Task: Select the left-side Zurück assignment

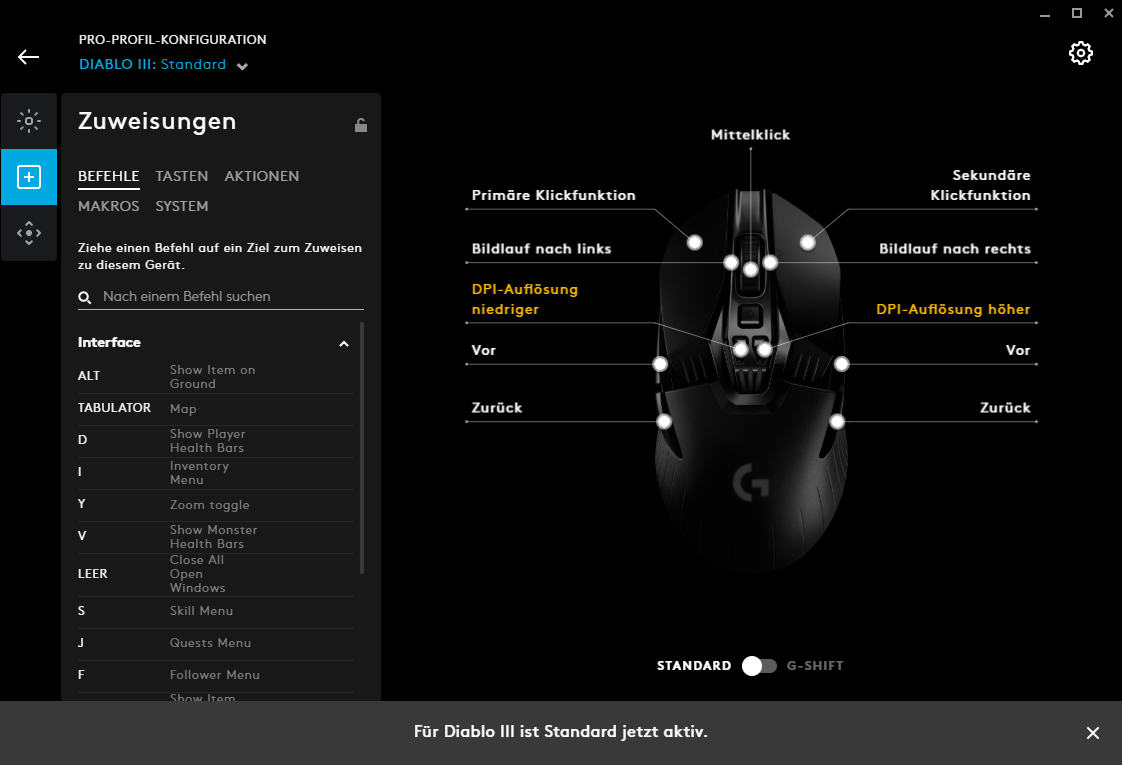Action: 497,408
